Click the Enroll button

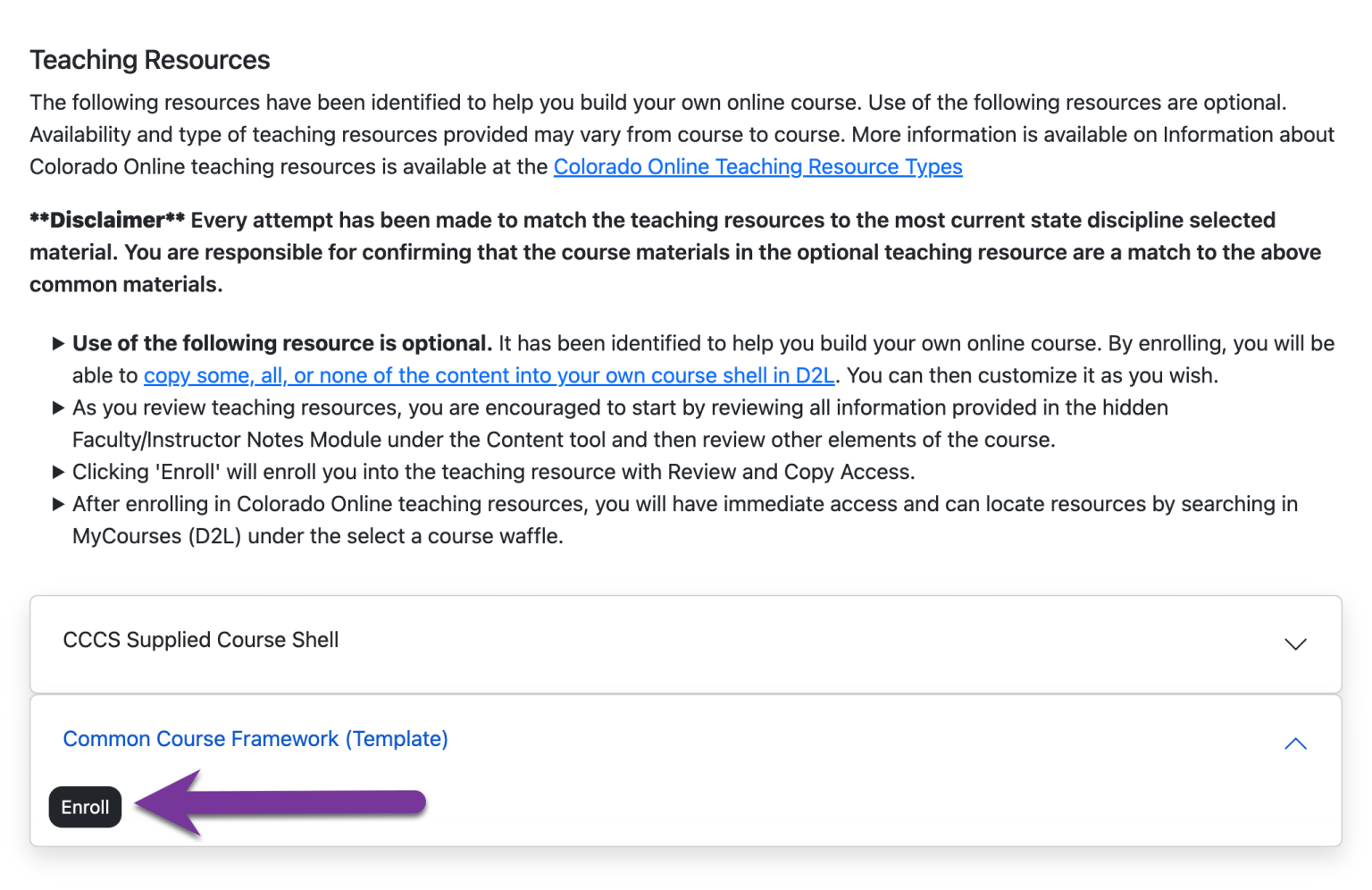[85, 806]
